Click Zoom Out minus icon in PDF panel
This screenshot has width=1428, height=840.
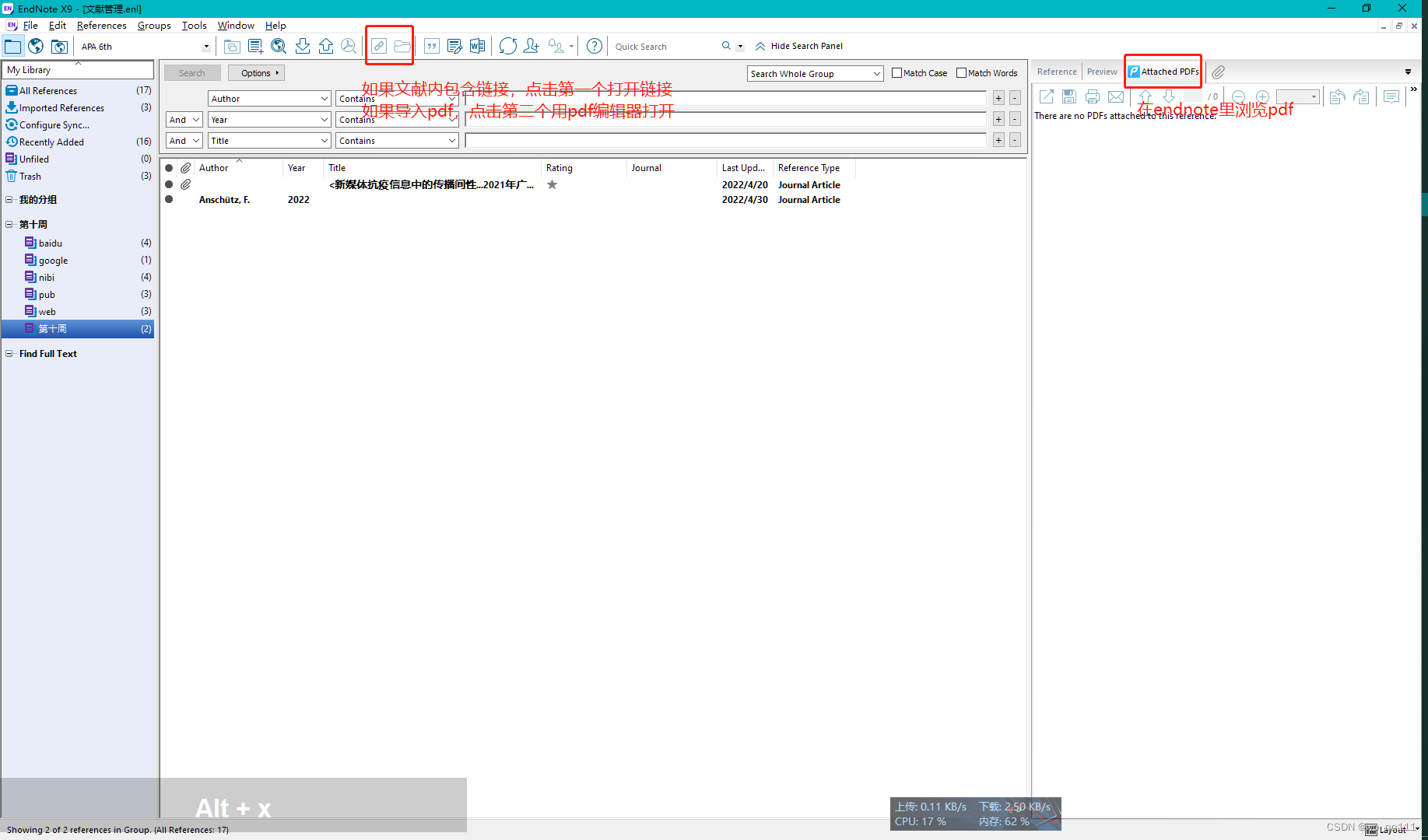pyautogui.click(x=1239, y=97)
